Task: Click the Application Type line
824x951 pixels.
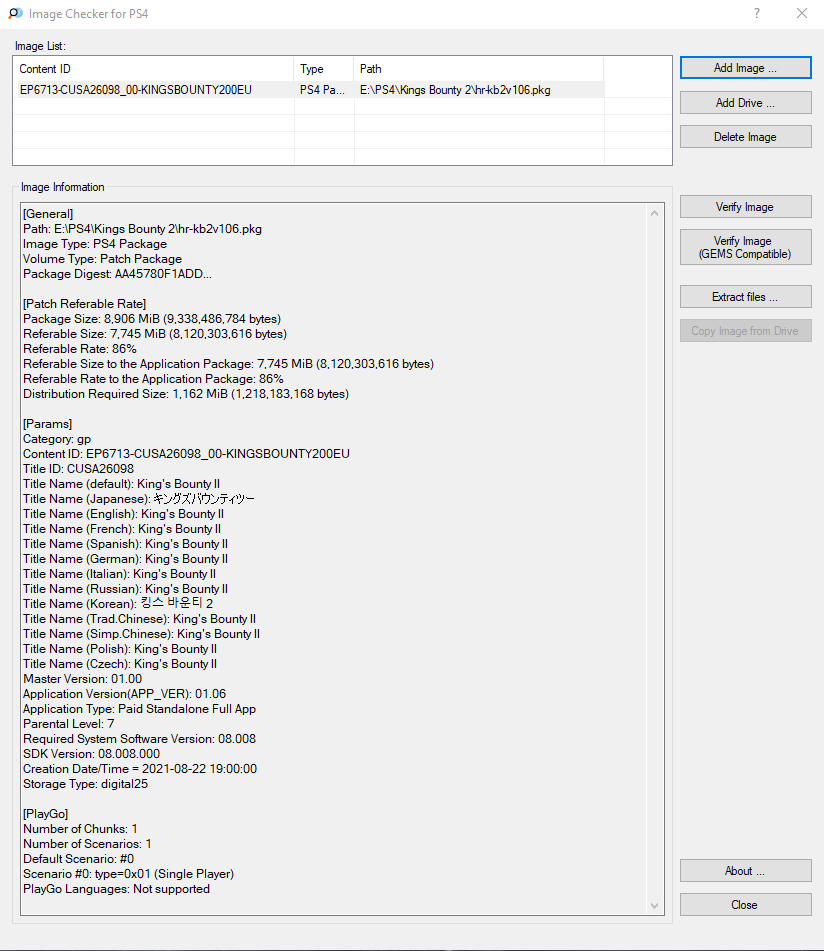Action: pyautogui.click(x=139, y=708)
